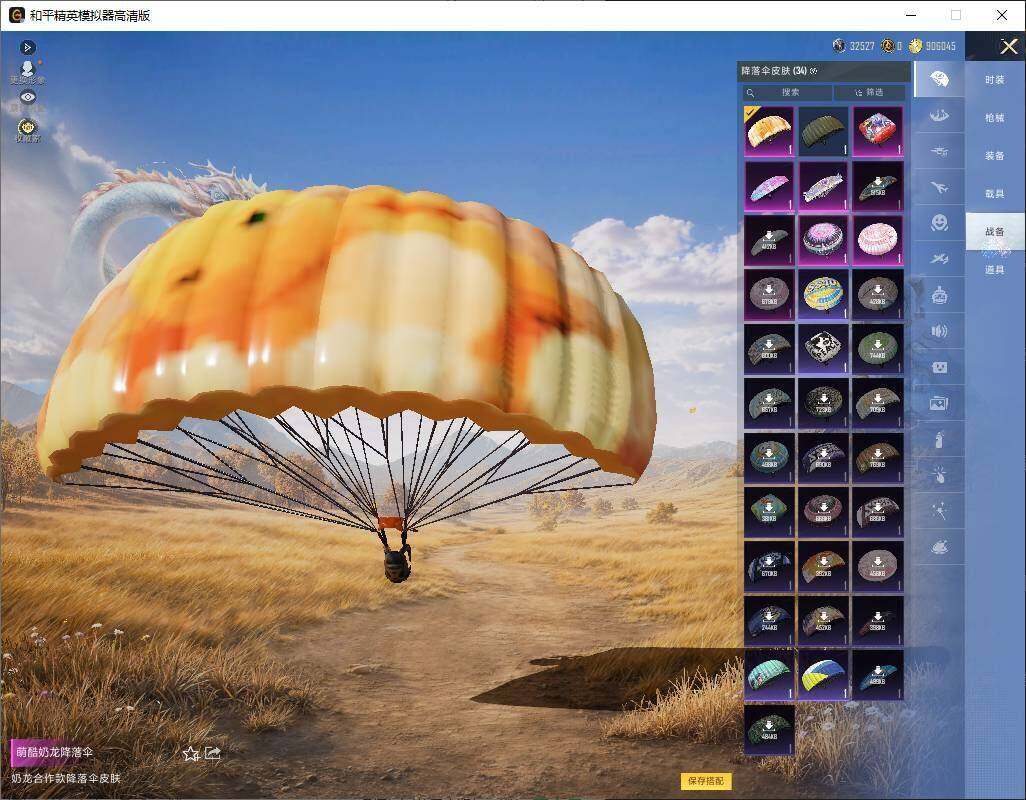The height and width of the screenshot is (800, 1026).
Task: Click the share arrow icon near skin name
Action: coord(213,753)
